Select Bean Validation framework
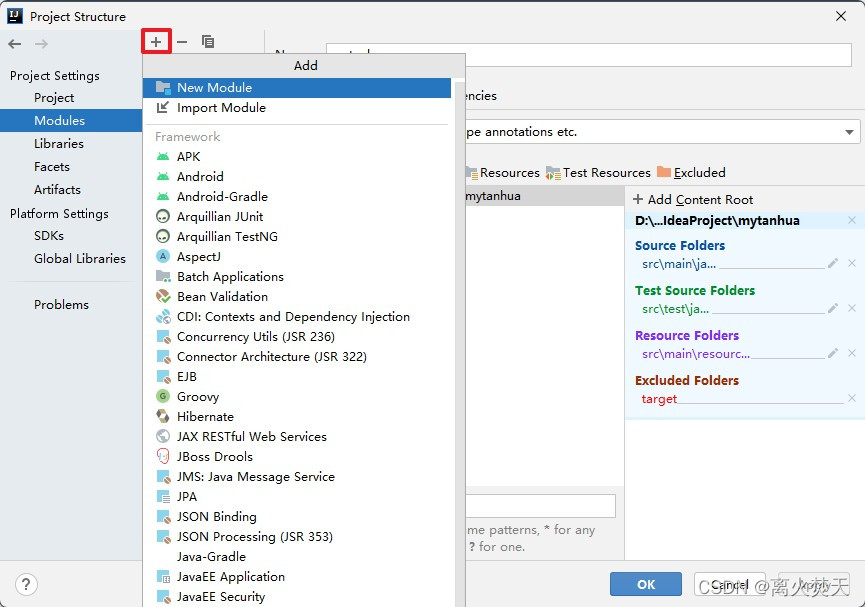Image resolution: width=865 pixels, height=607 pixels. pos(297,297)
